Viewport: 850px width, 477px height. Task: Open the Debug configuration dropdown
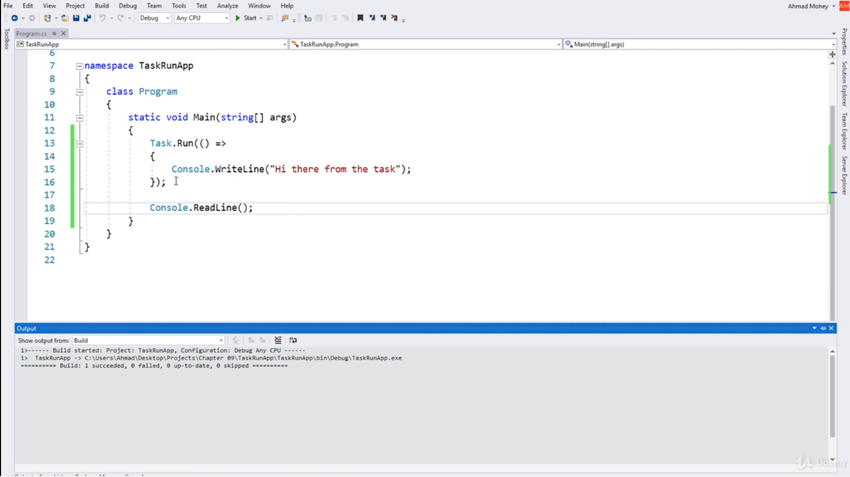(x=154, y=18)
